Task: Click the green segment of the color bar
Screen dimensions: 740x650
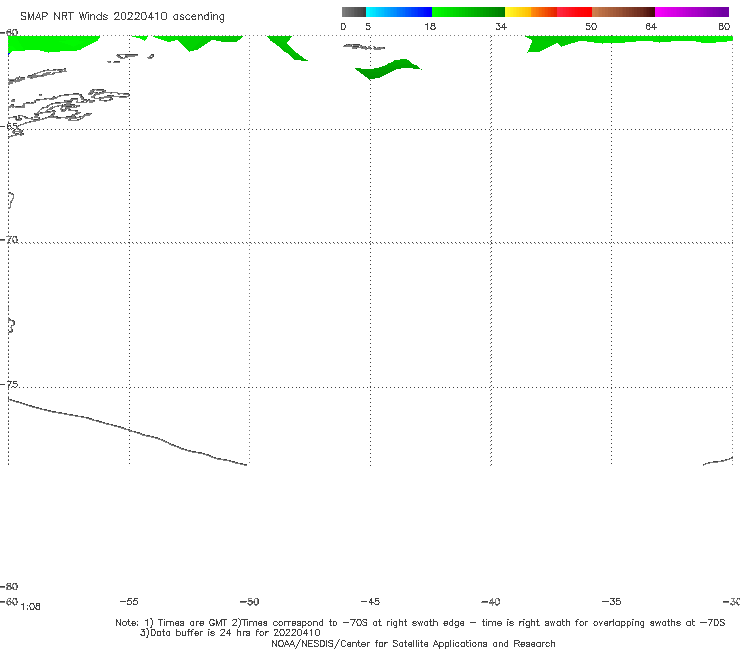Action: pyautogui.click(x=468, y=12)
